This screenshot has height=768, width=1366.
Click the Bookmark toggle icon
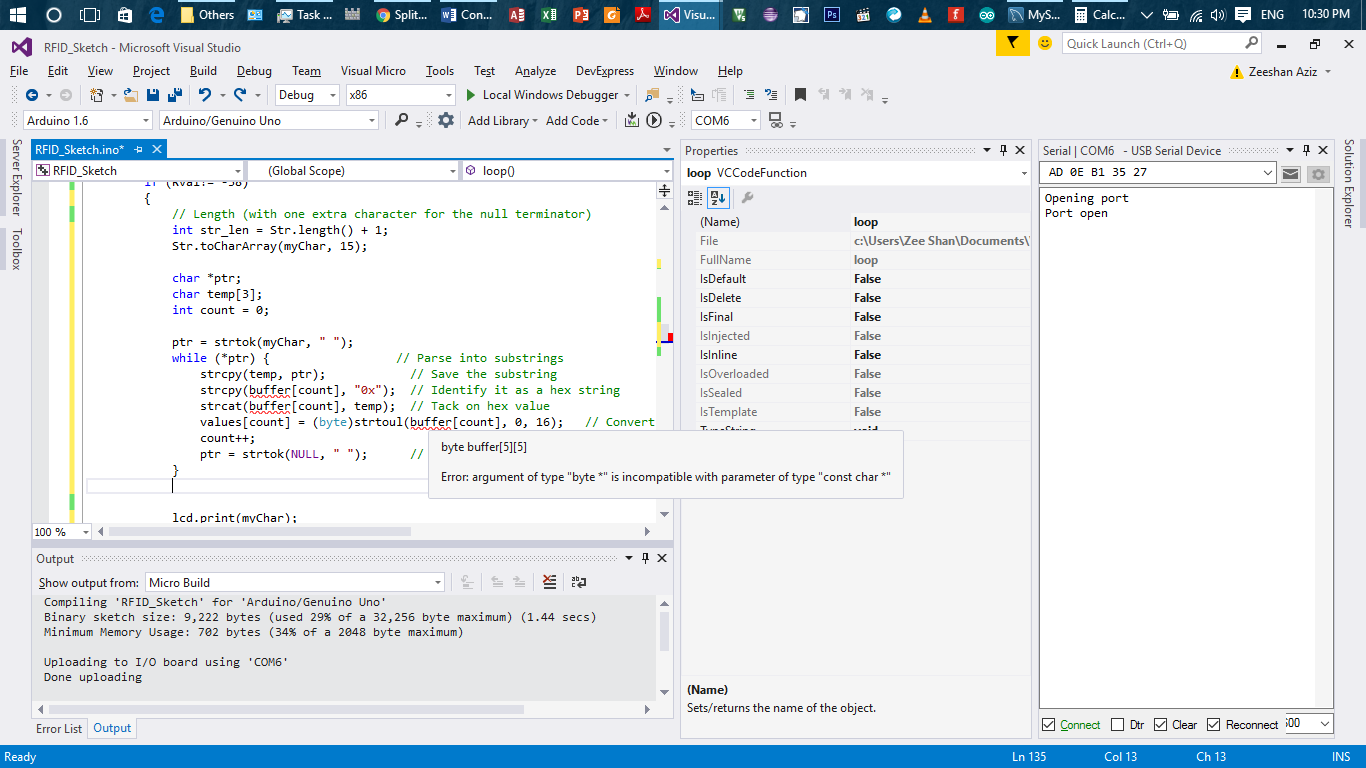click(800, 94)
